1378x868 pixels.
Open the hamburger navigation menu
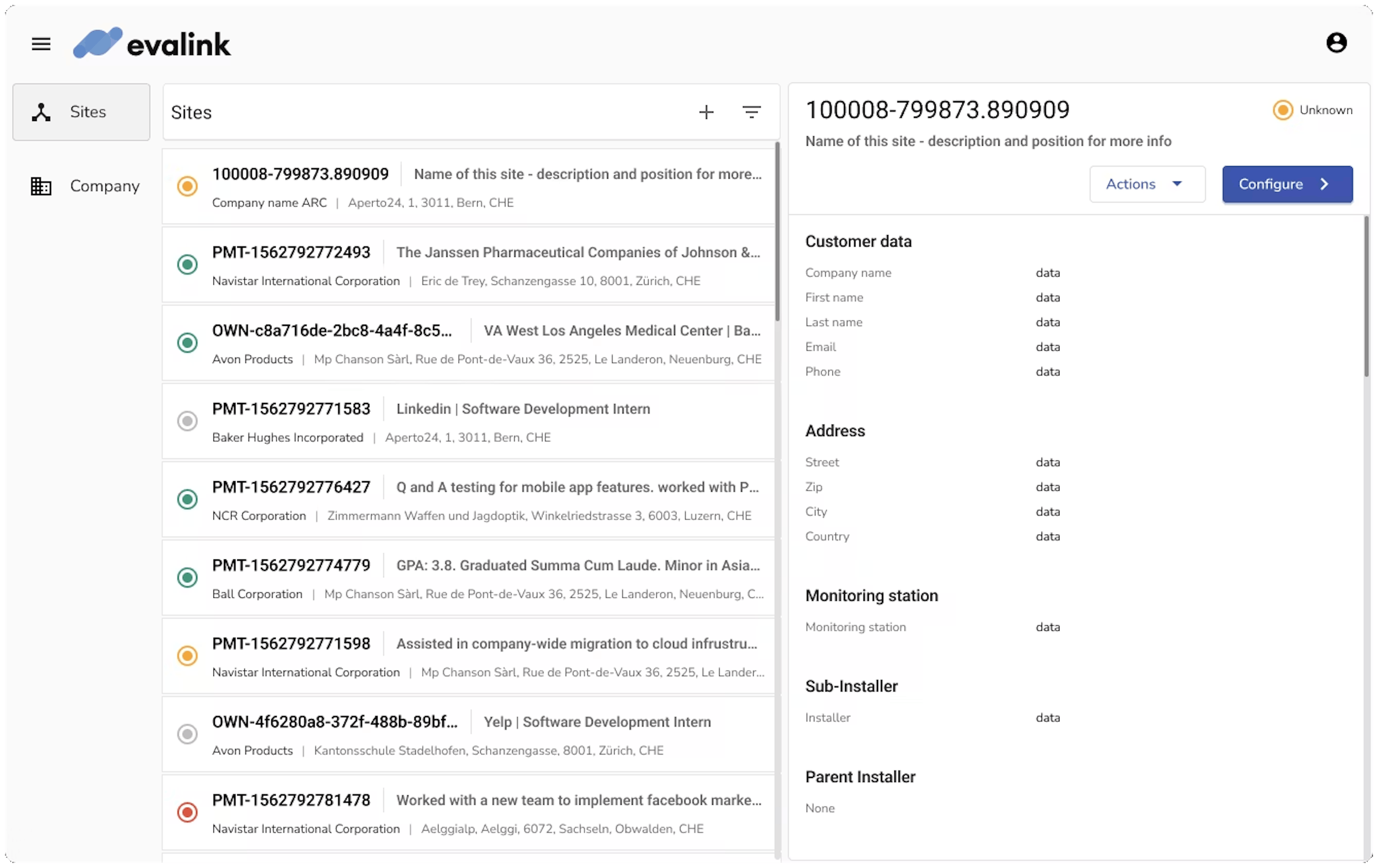(x=41, y=43)
